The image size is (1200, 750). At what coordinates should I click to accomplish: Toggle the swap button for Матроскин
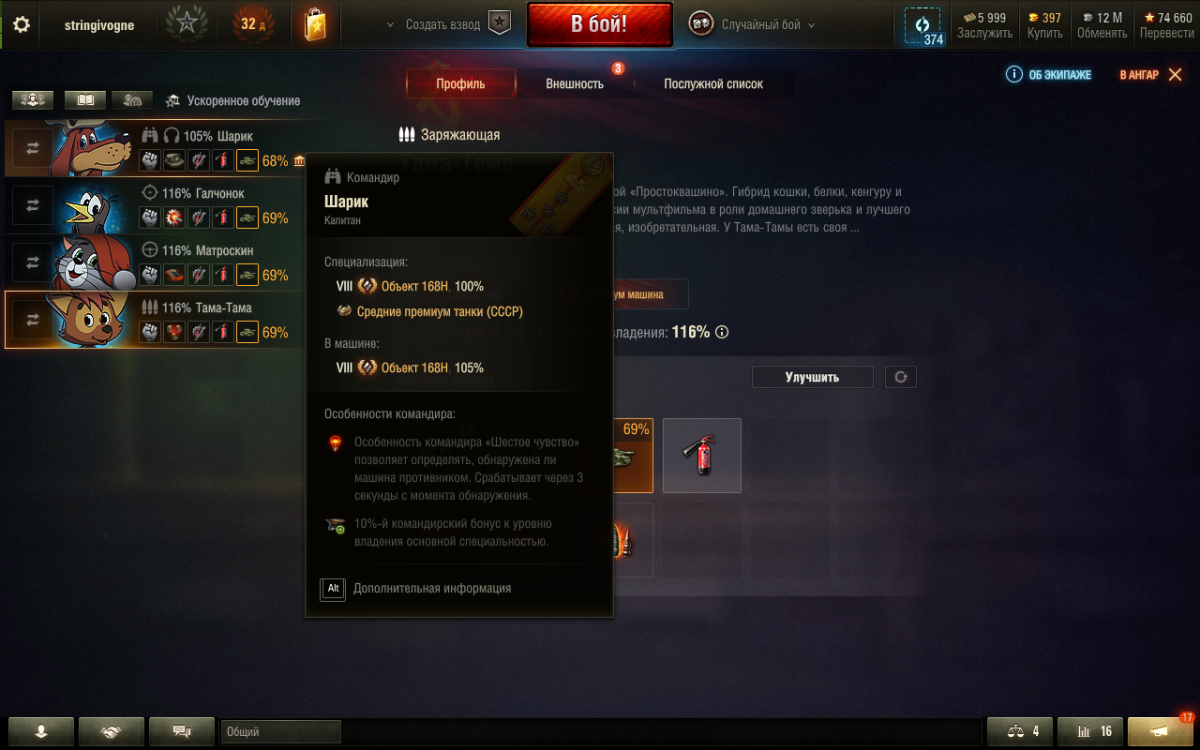(32, 262)
